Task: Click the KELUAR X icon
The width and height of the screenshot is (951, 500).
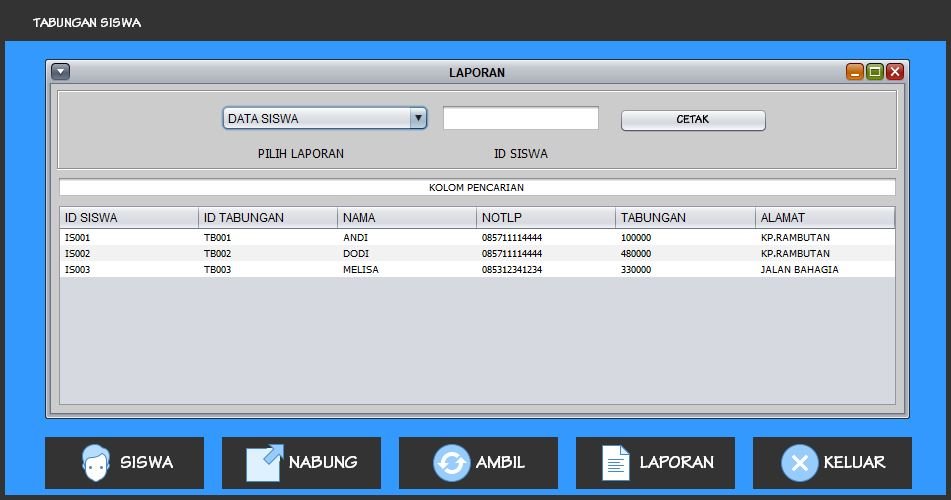Action: [x=798, y=463]
